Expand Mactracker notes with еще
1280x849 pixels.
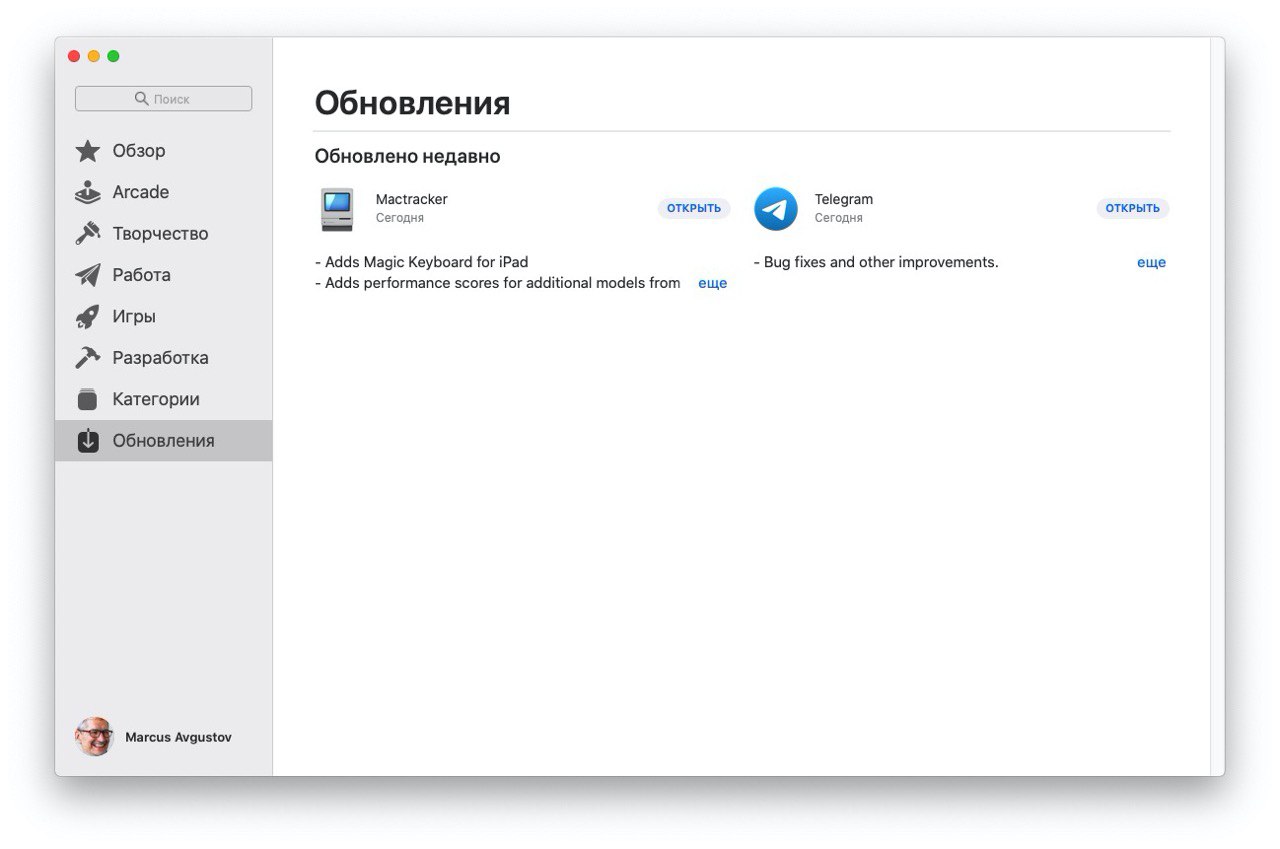(712, 283)
